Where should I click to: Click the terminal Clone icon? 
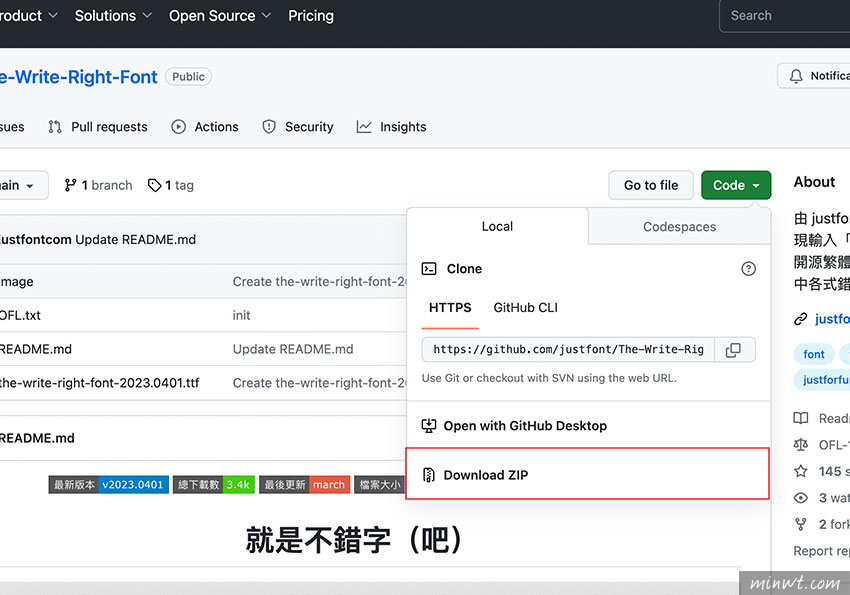pos(429,269)
